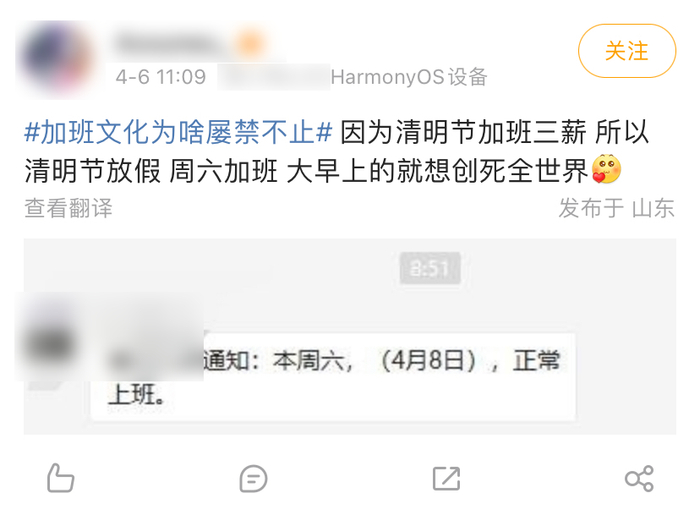Screen dimensions: 700x521
Task: Tap the 发布于 山东 location label
Action: [617, 208]
